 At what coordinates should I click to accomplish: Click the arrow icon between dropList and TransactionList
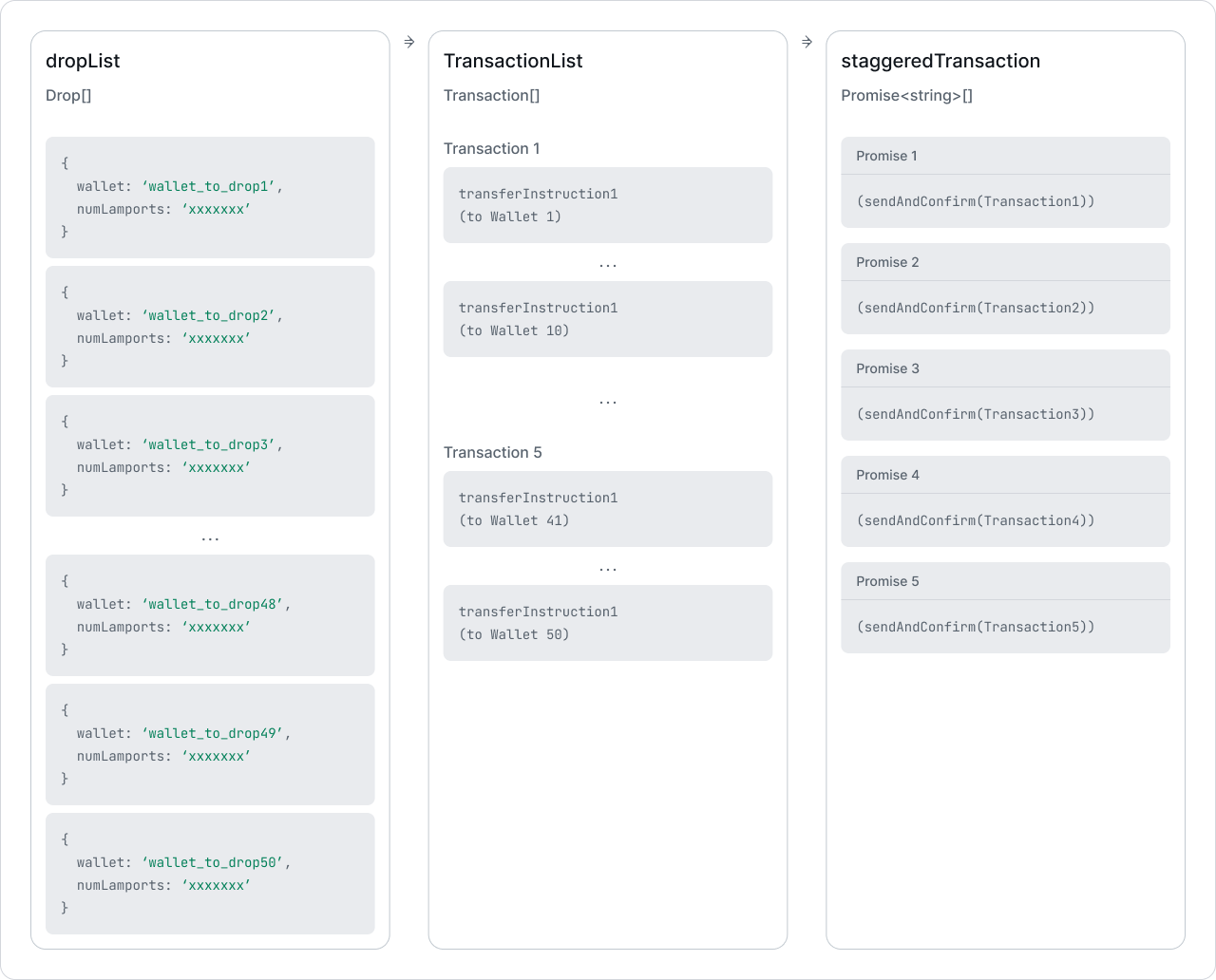point(409,42)
